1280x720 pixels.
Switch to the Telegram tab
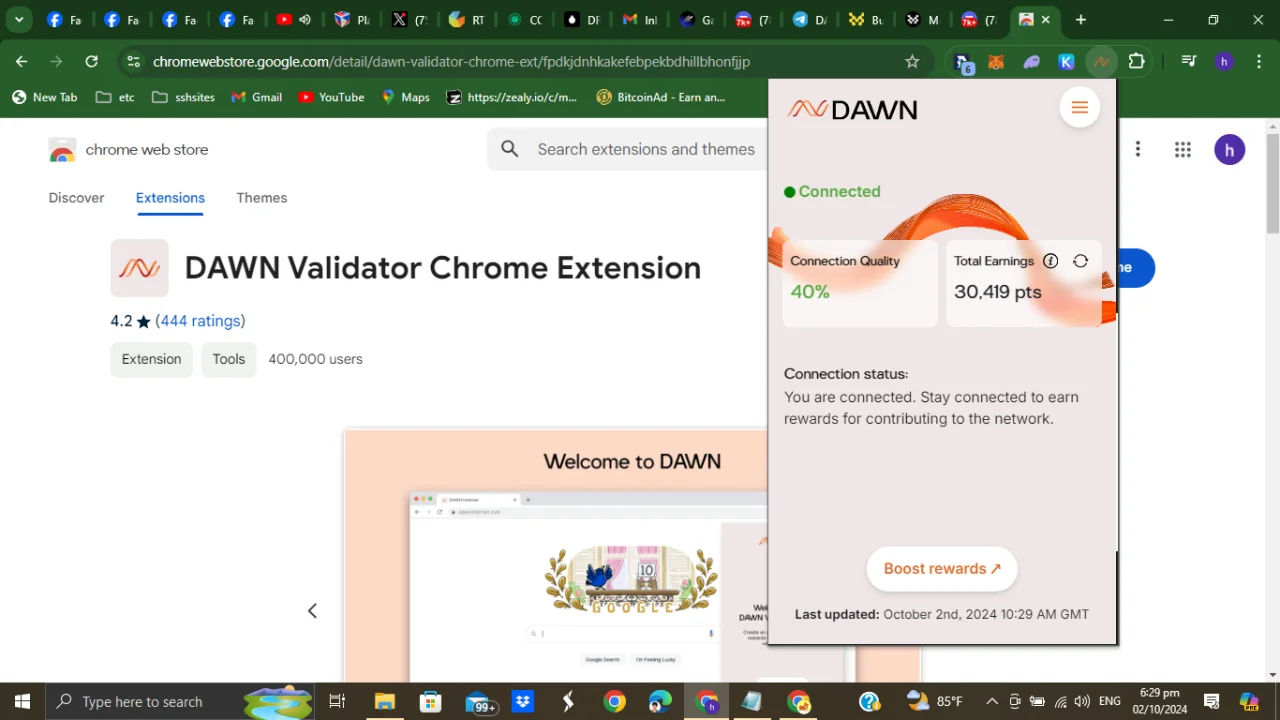(809, 20)
